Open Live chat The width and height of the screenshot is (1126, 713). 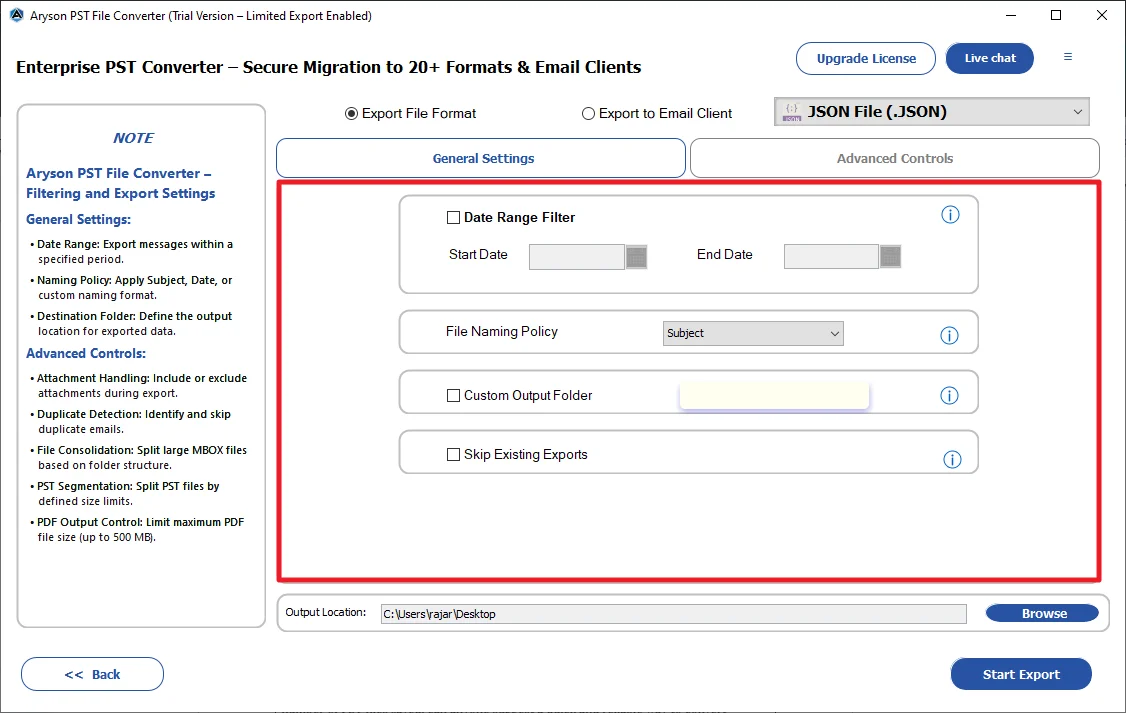click(990, 58)
